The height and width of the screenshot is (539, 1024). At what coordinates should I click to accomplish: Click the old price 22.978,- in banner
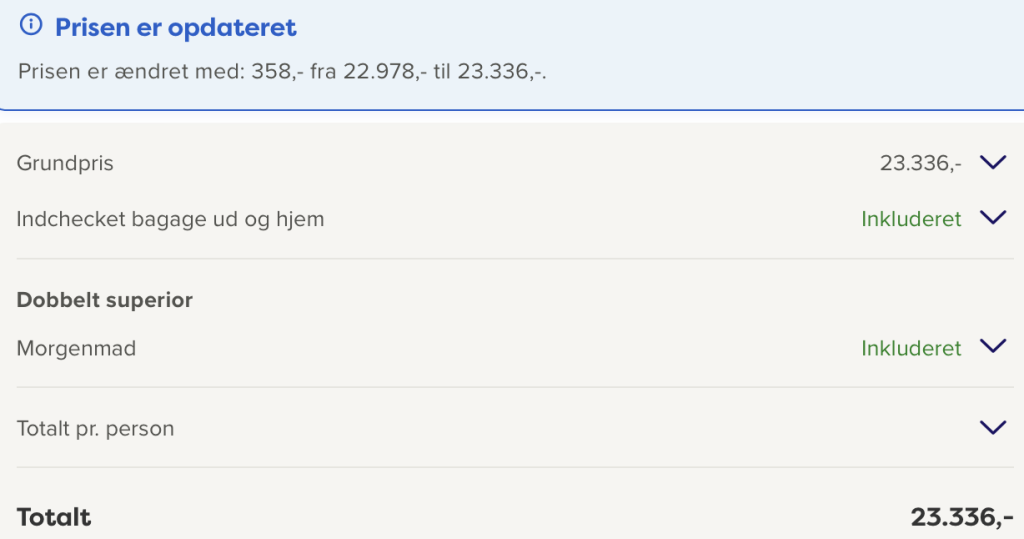pos(385,71)
